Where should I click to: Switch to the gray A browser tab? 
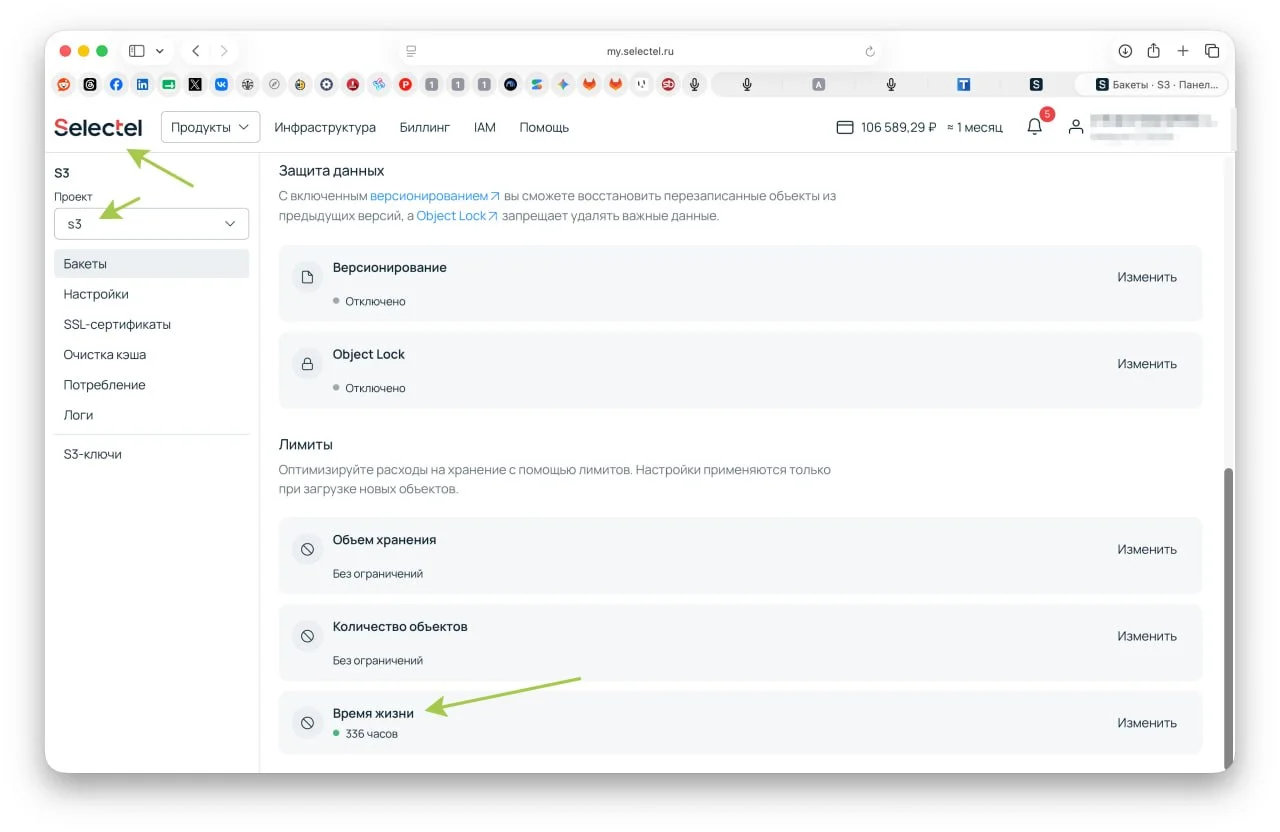click(x=819, y=85)
